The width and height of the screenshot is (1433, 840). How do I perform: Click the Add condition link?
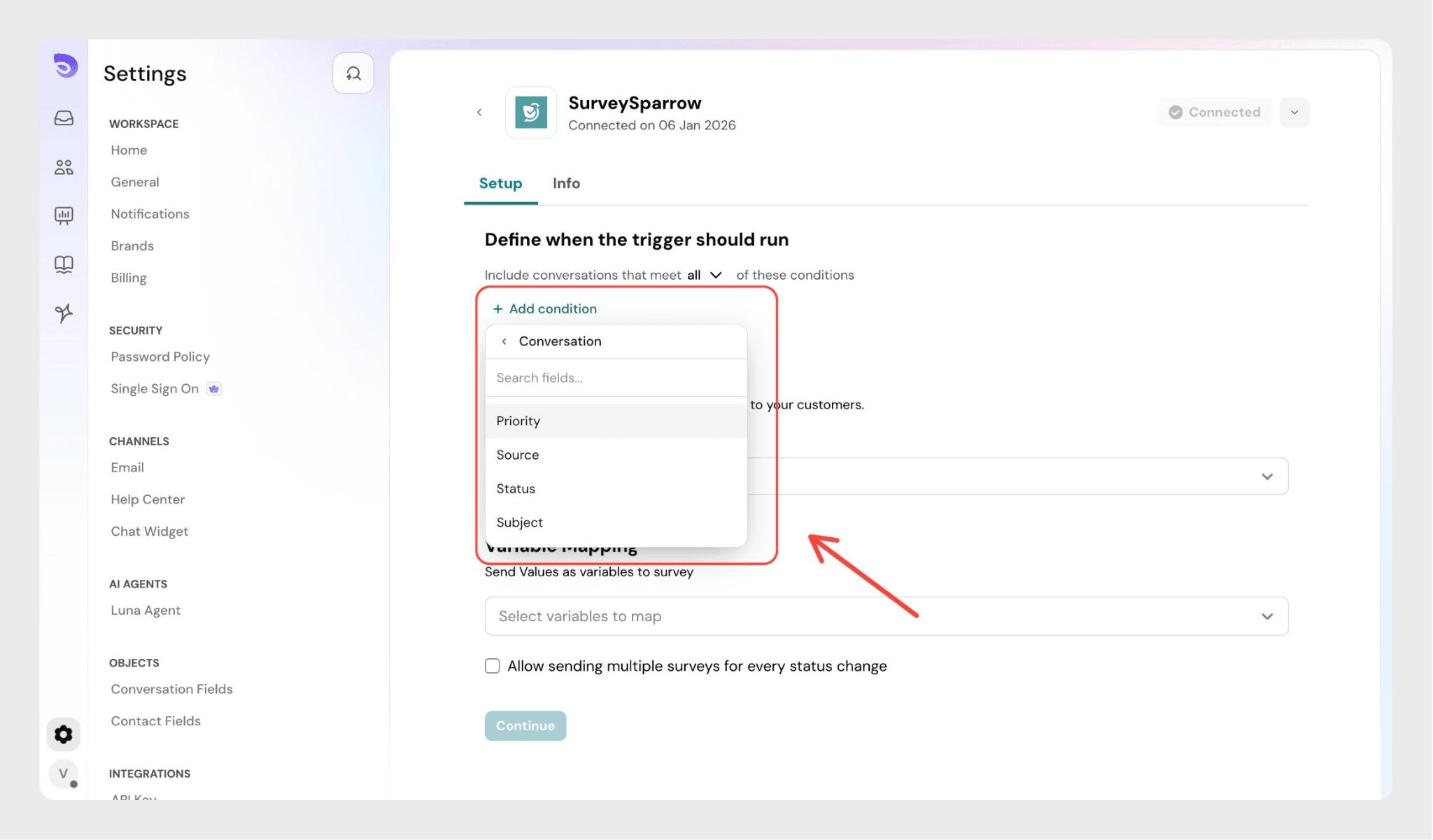[545, 308]
